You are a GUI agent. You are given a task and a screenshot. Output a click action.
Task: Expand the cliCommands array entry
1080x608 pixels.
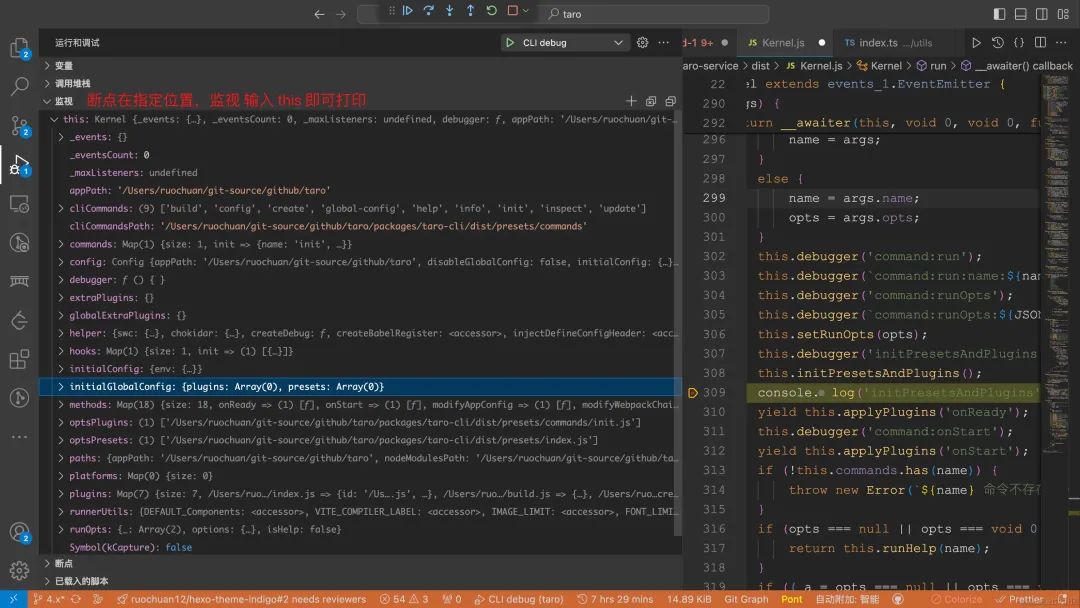tap(61, 208)
